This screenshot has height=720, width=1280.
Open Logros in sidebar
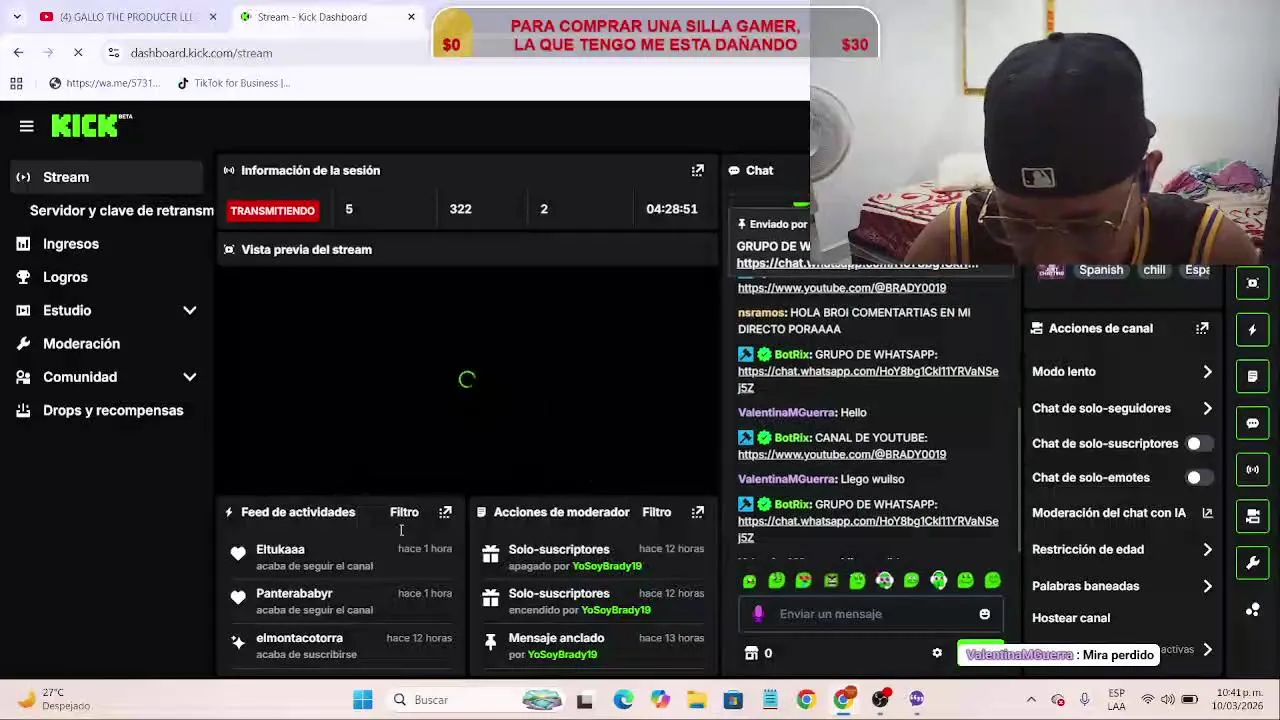pyautogui.click(x=107, y=277)
